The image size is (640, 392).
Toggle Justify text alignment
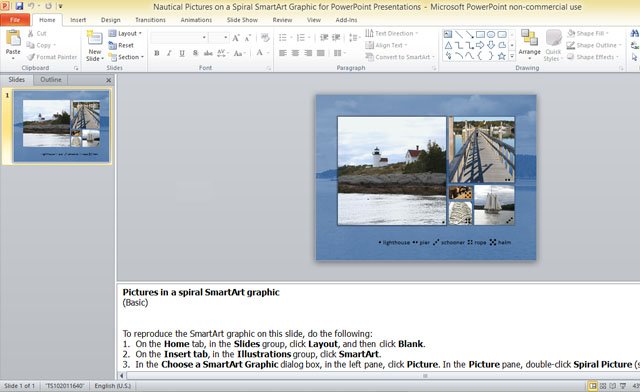click(x=321, y=53)
